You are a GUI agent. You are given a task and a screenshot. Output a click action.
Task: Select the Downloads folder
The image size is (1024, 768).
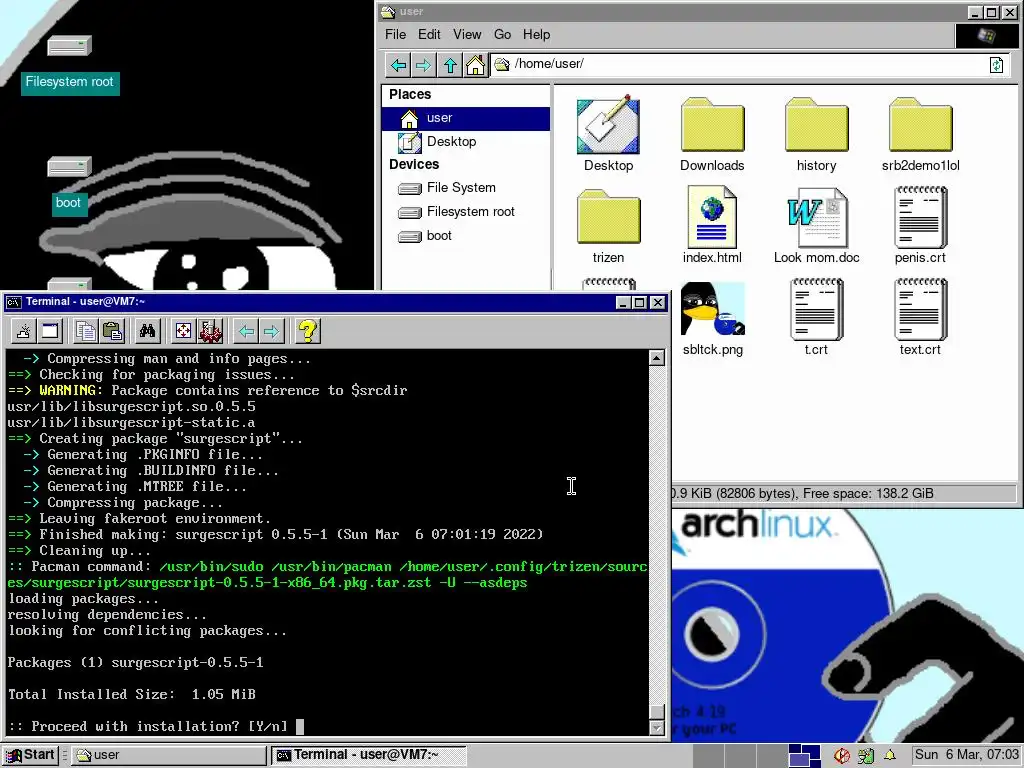(712, 135)
